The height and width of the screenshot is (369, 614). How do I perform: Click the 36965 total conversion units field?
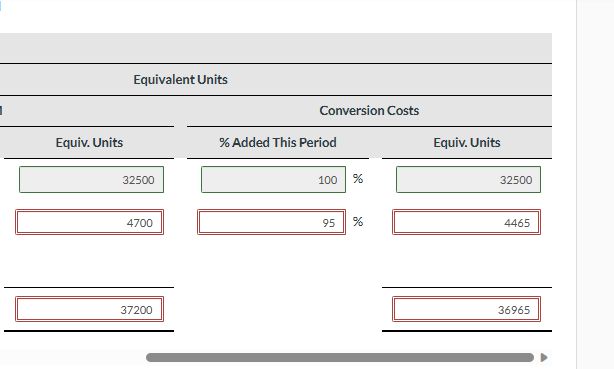pos(466,309)
